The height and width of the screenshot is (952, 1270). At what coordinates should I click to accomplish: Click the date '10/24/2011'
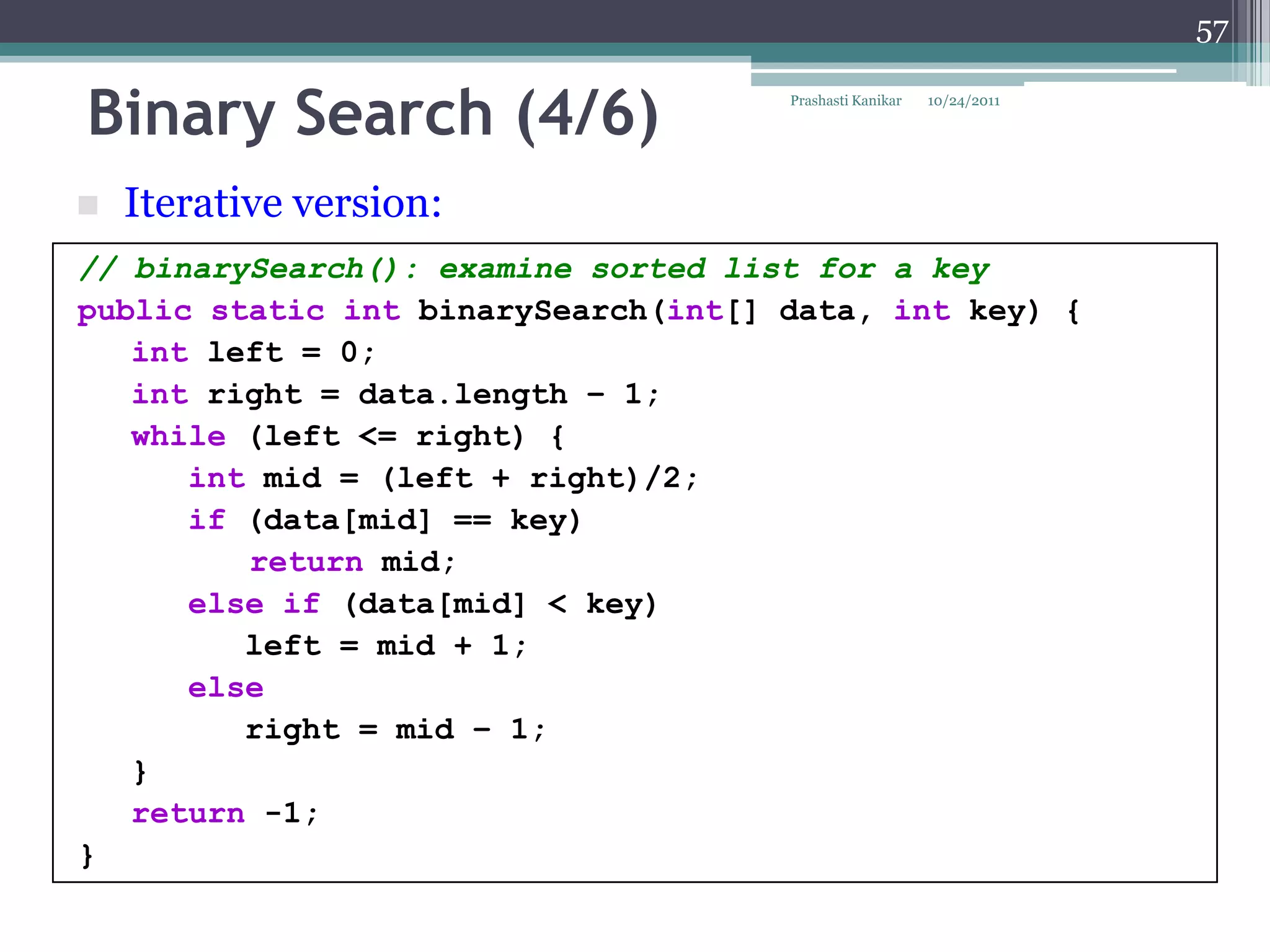click(x=963, y=101)
